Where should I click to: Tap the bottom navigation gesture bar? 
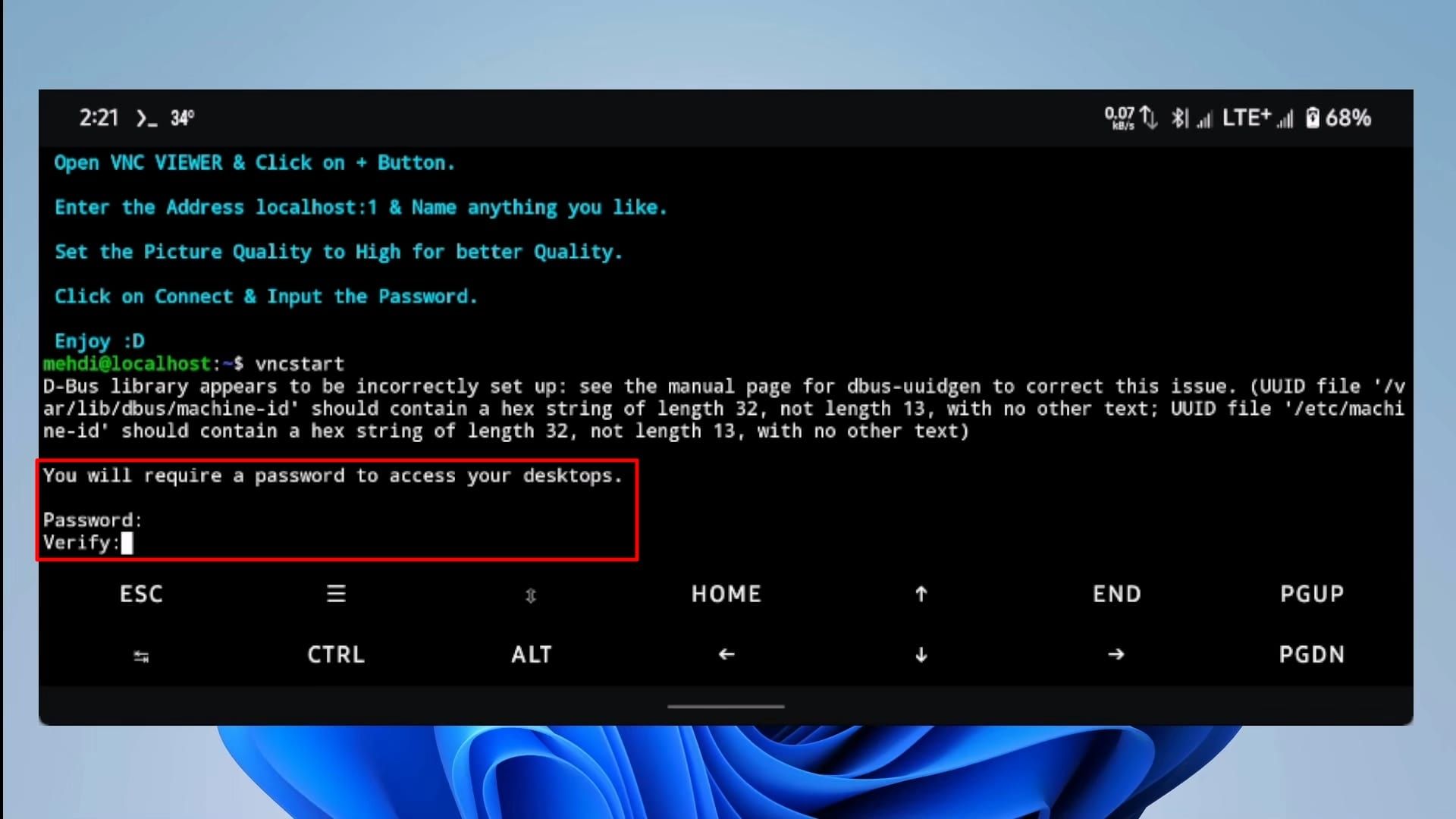pyautogui.click(x=726, y=707)
